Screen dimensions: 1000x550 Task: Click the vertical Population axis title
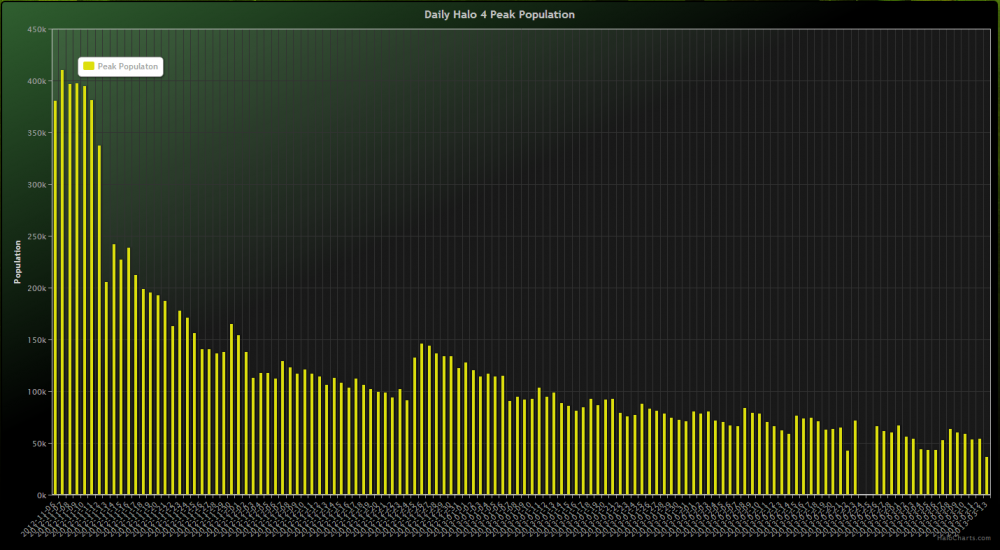pos(17,261)
